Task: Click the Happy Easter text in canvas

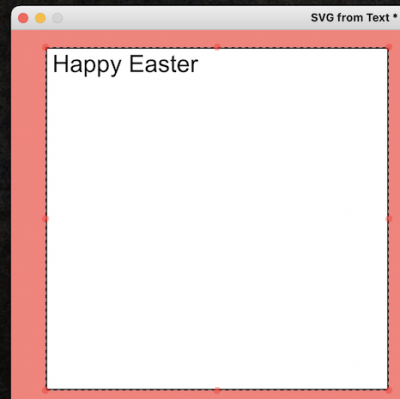Action: (x=125, y=65)
